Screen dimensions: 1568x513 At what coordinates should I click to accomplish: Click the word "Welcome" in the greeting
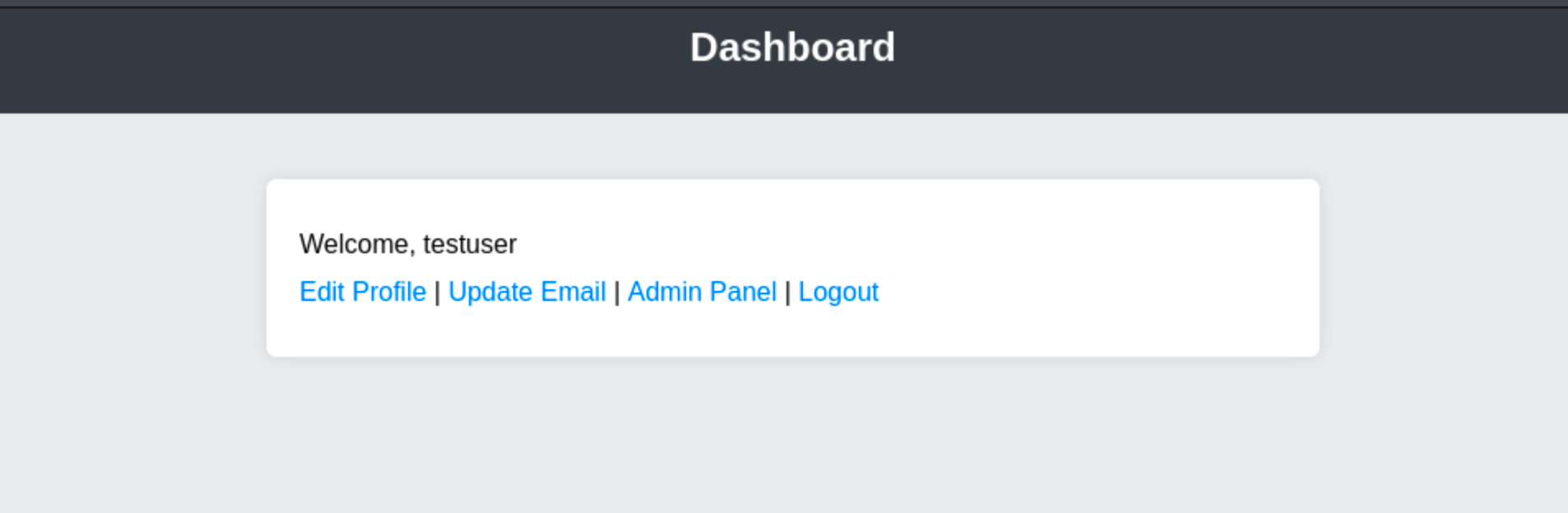355,244
